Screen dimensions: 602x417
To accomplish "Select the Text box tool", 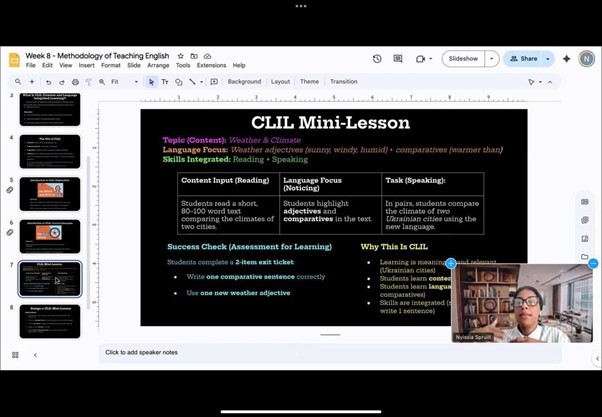I will point(165,82).
